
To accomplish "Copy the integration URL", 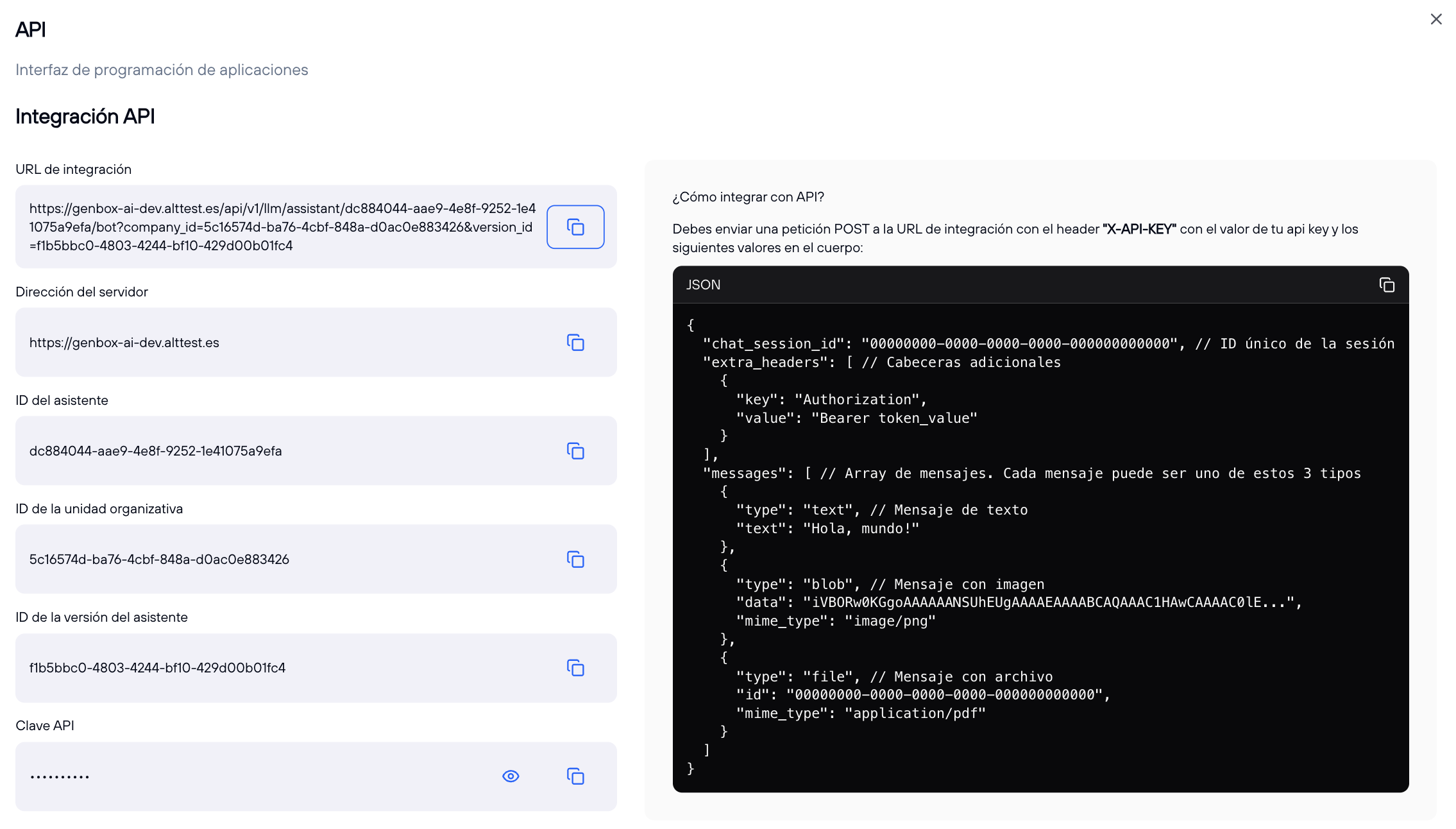I will [575, 226].
